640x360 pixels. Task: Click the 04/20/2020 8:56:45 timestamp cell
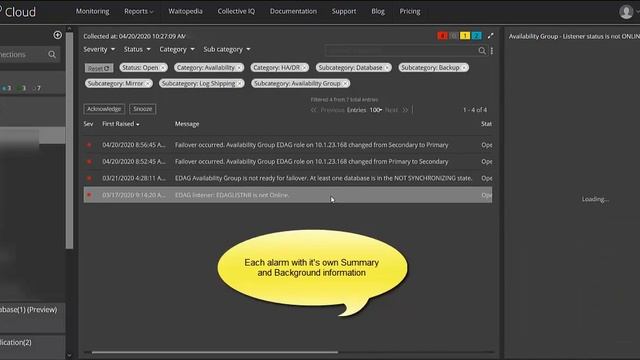point(134,145)
